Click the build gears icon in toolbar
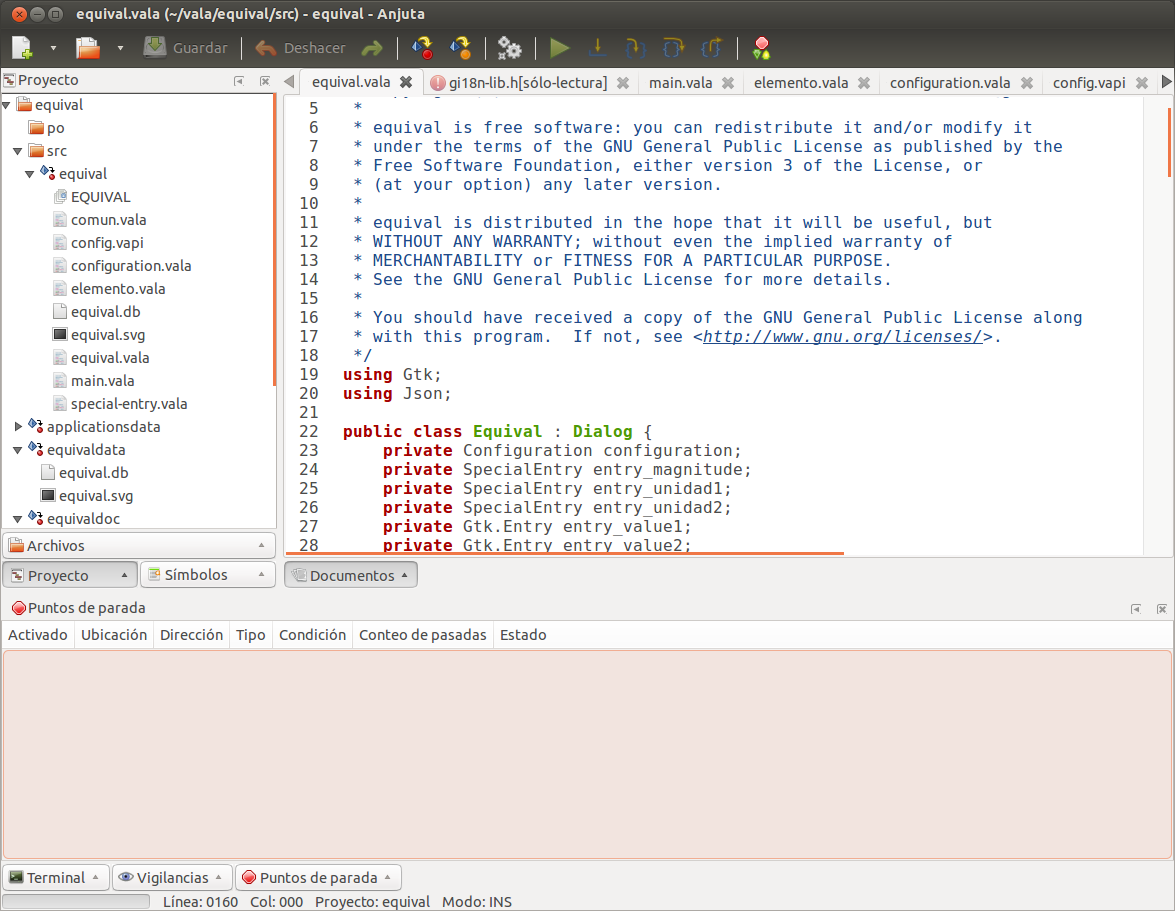The width and height of the screenshot is (1175, 911). click(510, 48)
